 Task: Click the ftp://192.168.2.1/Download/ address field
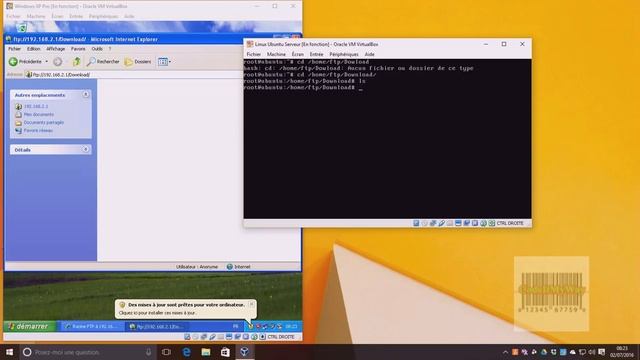[x=135, y=75]
